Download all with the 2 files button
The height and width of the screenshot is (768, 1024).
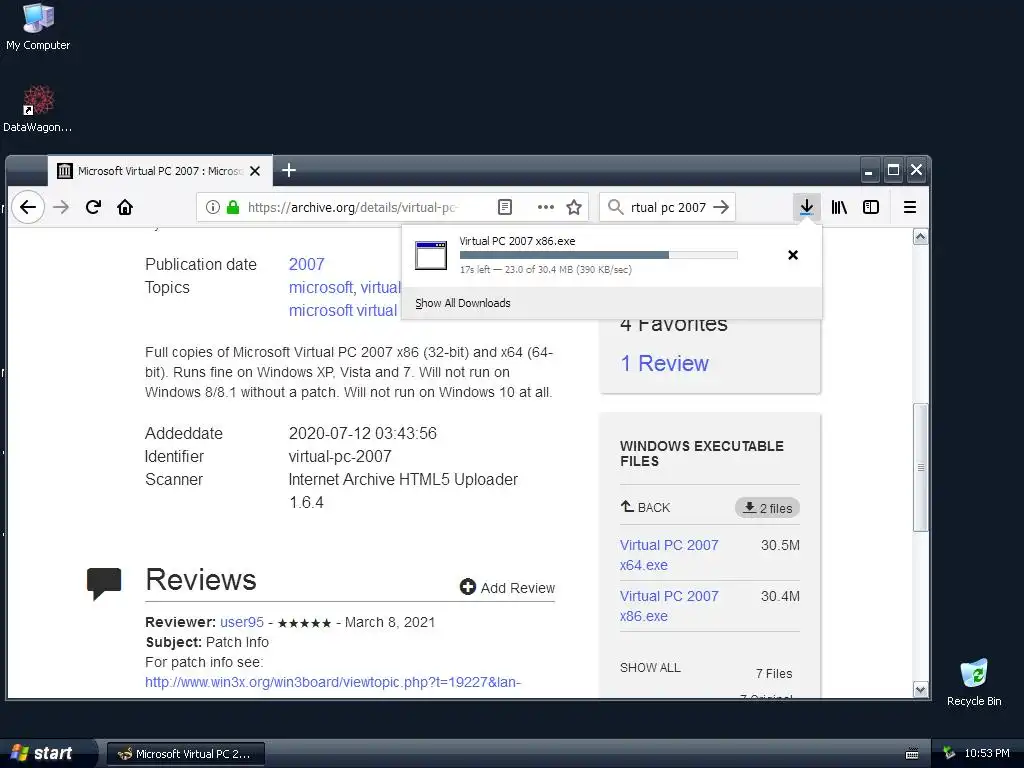[x=767, y=507]
